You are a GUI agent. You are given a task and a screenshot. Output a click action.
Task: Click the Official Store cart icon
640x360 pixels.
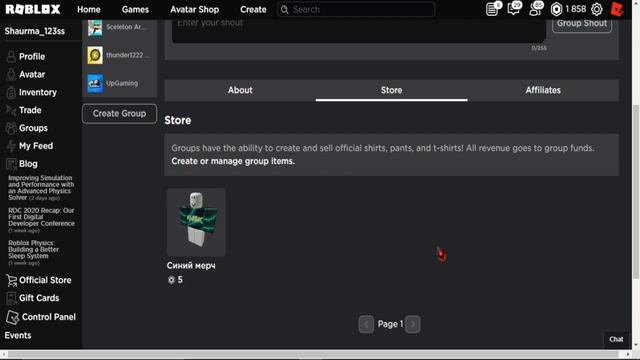point(11,280)
